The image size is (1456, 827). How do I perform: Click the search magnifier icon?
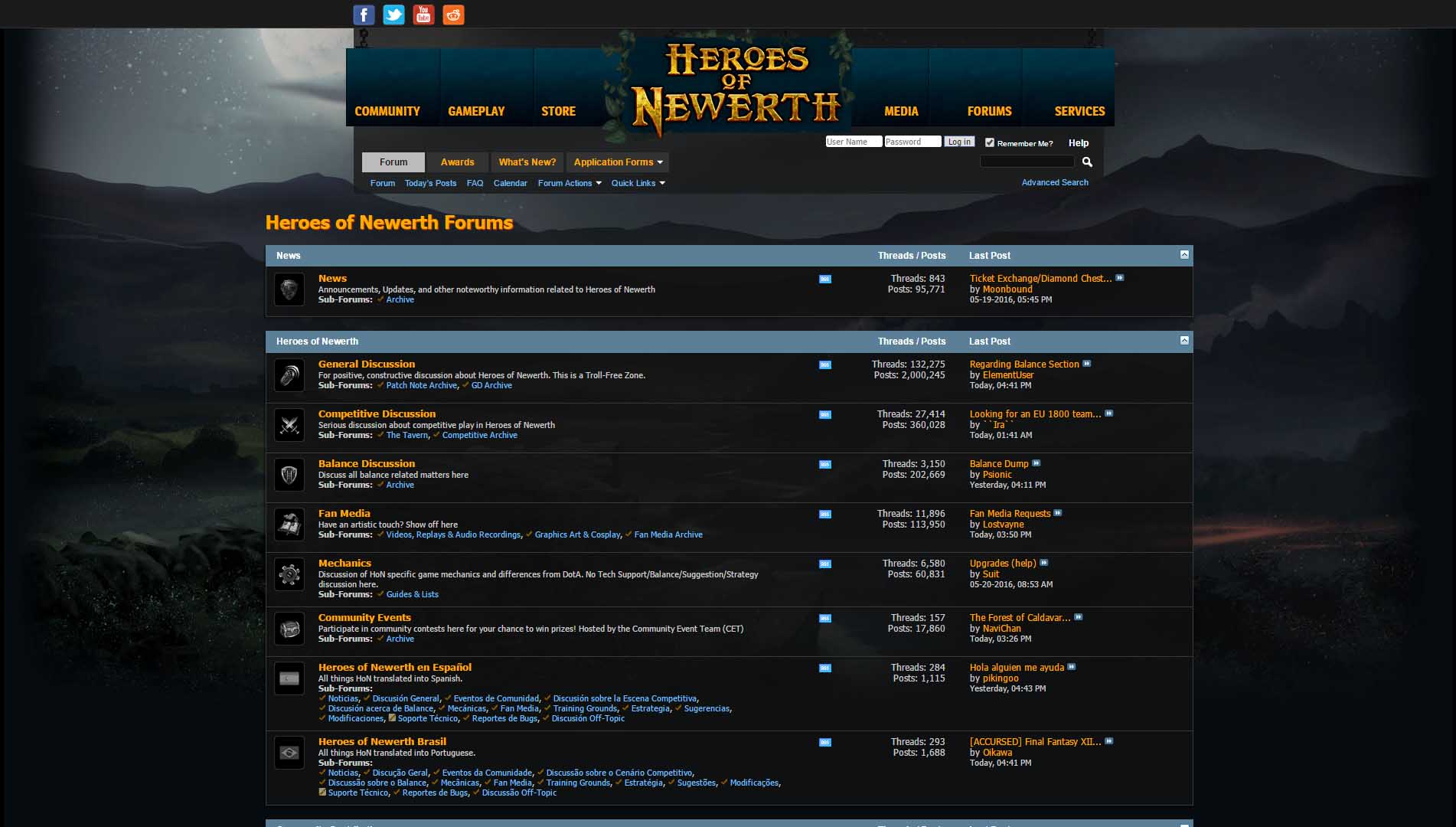[x=1087, y=162]
